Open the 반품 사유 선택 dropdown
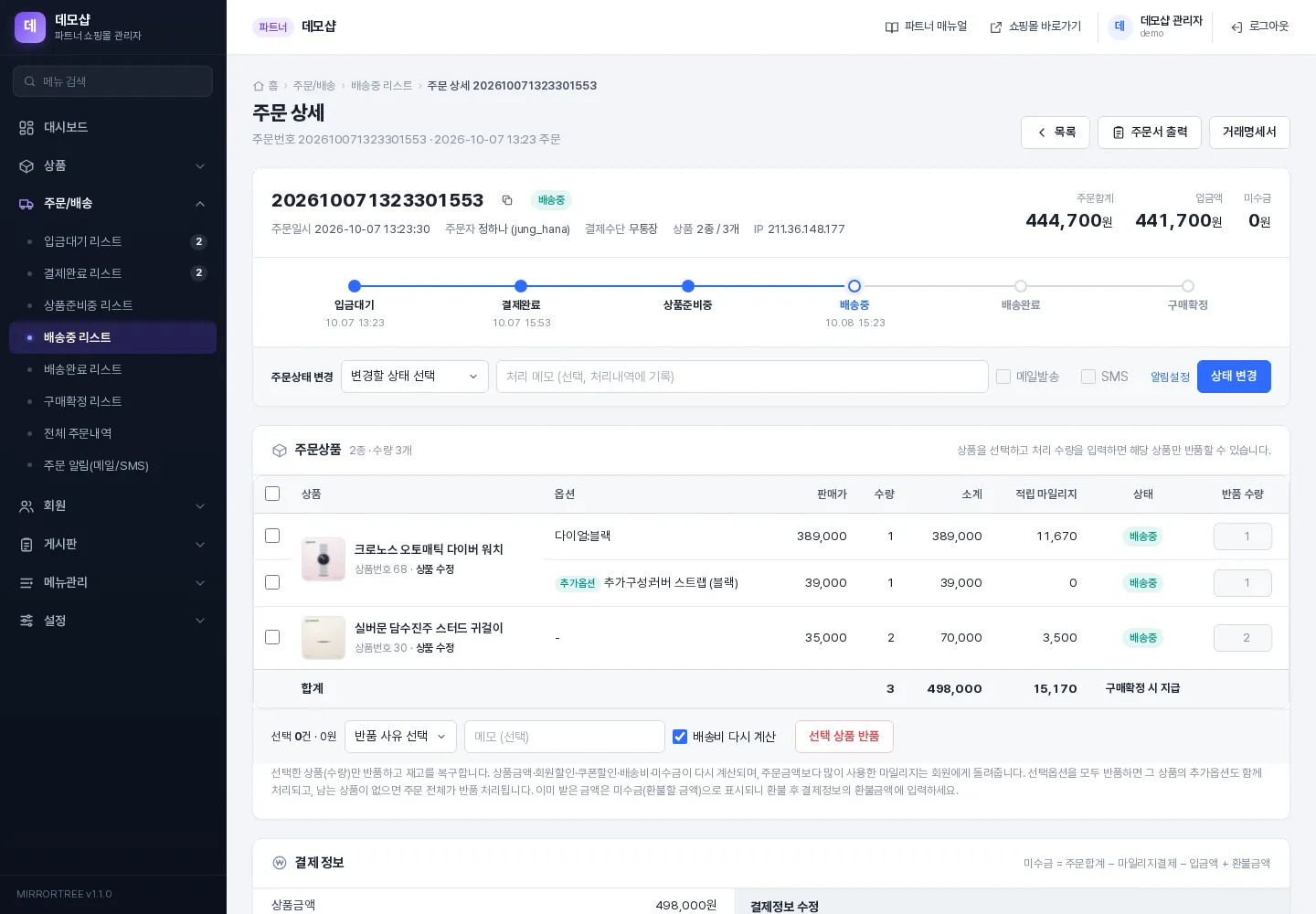This screenshot has height=914, width=1316. click(400, 737)
